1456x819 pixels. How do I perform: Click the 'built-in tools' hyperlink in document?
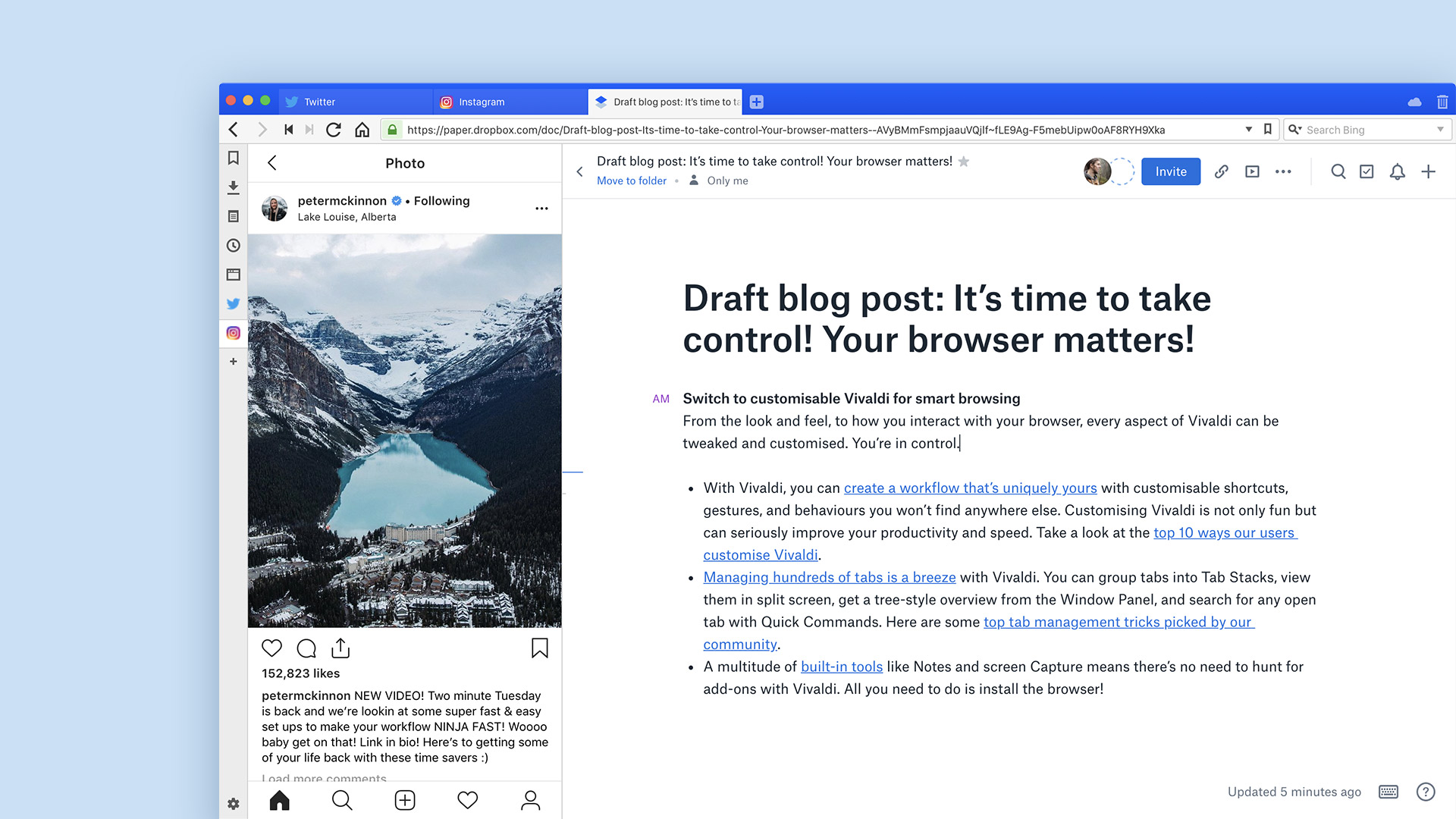(x=841, y=666)
